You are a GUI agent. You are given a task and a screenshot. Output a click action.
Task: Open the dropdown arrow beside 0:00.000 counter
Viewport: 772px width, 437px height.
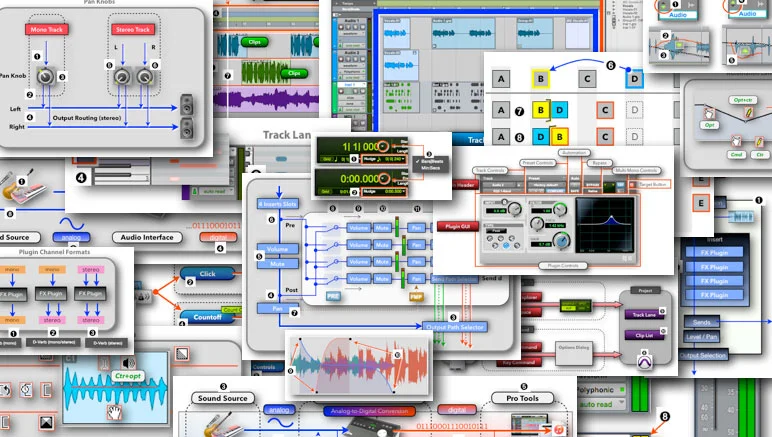point(384,179)
